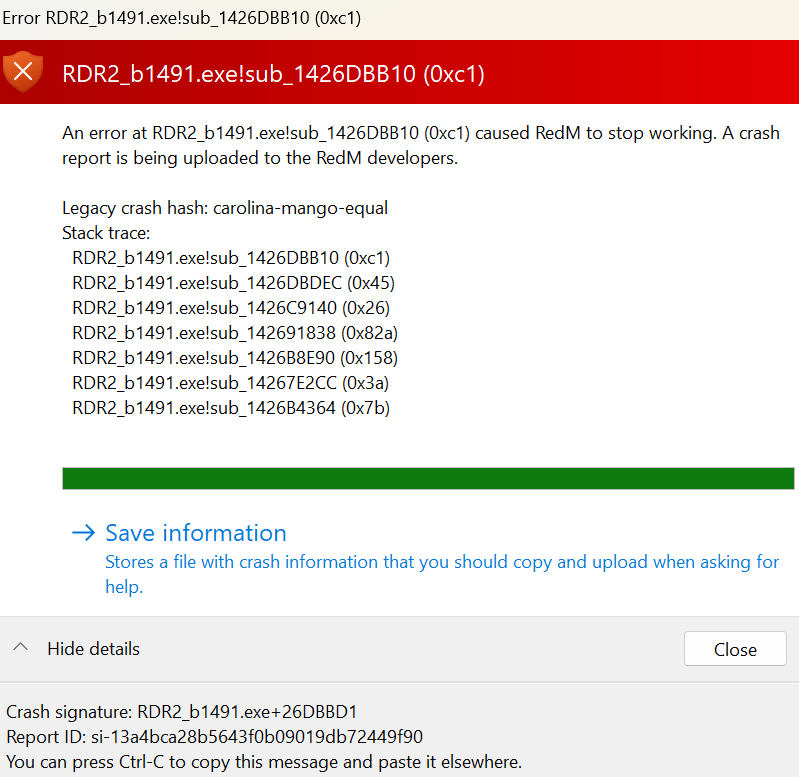Click the Save information arrow icon
The image size is (799, 777).
[x=84, y=533]
